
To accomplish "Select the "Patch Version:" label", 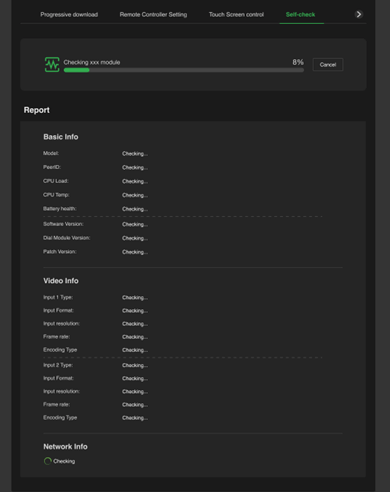I will (x=59, y=252).
